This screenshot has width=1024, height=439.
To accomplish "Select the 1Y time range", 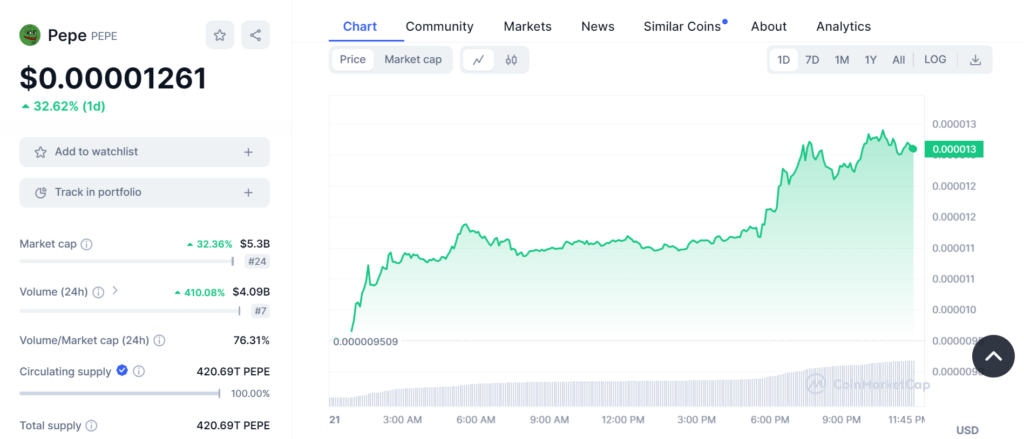I will [871, 59].
